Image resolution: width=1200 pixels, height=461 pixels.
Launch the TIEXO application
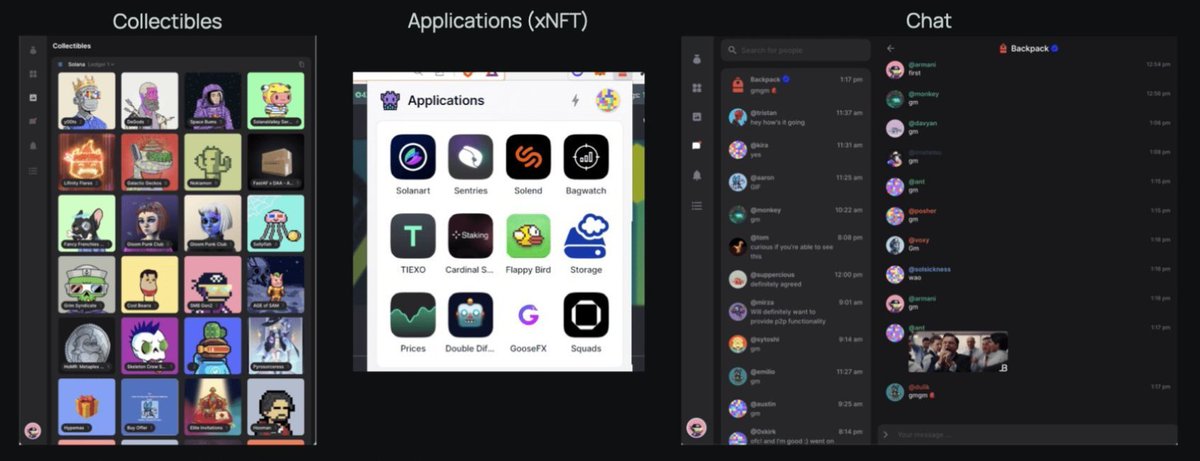413,236
